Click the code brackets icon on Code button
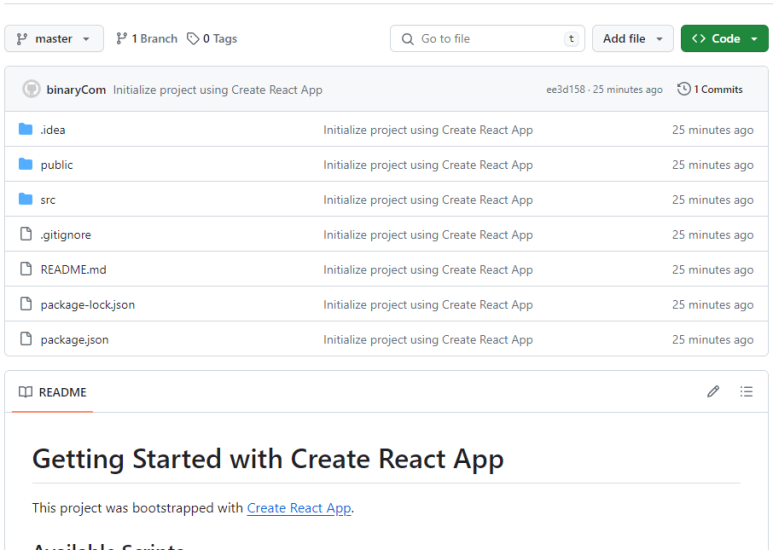The image size is (773, 550). 699,38
